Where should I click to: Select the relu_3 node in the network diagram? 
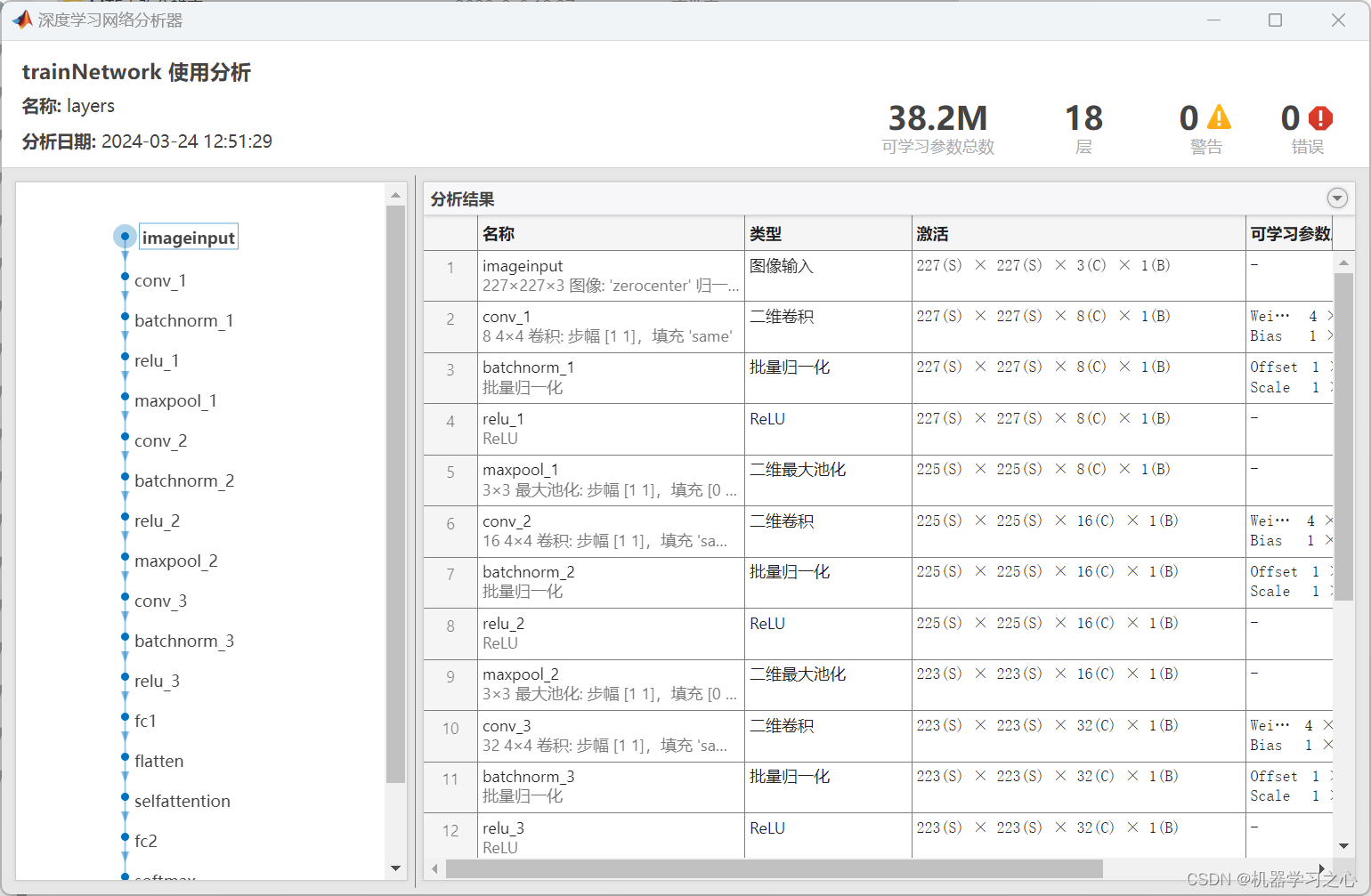[157, 681]
